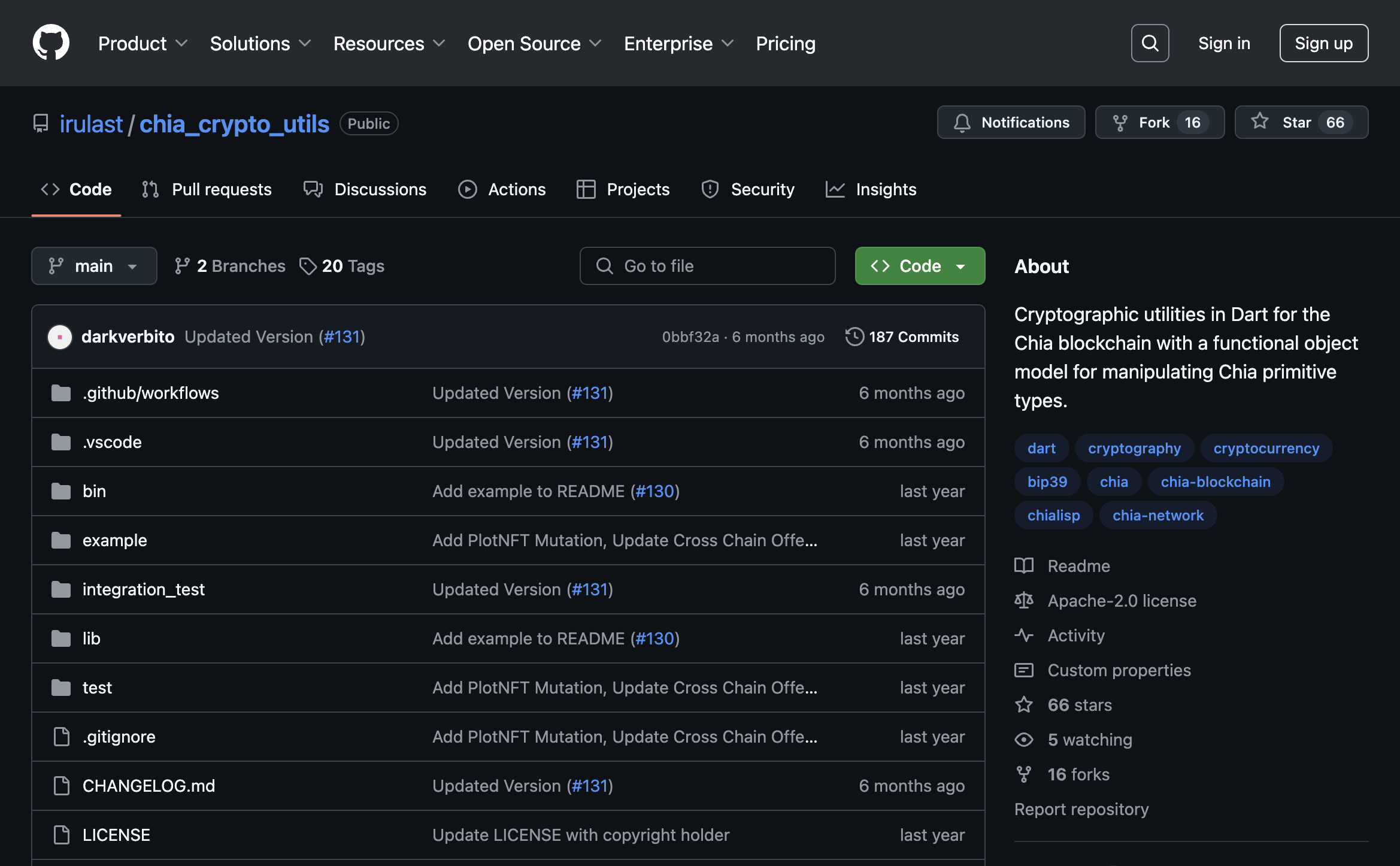Click the .github/workflows folder icon

click(x=61, y=393)
